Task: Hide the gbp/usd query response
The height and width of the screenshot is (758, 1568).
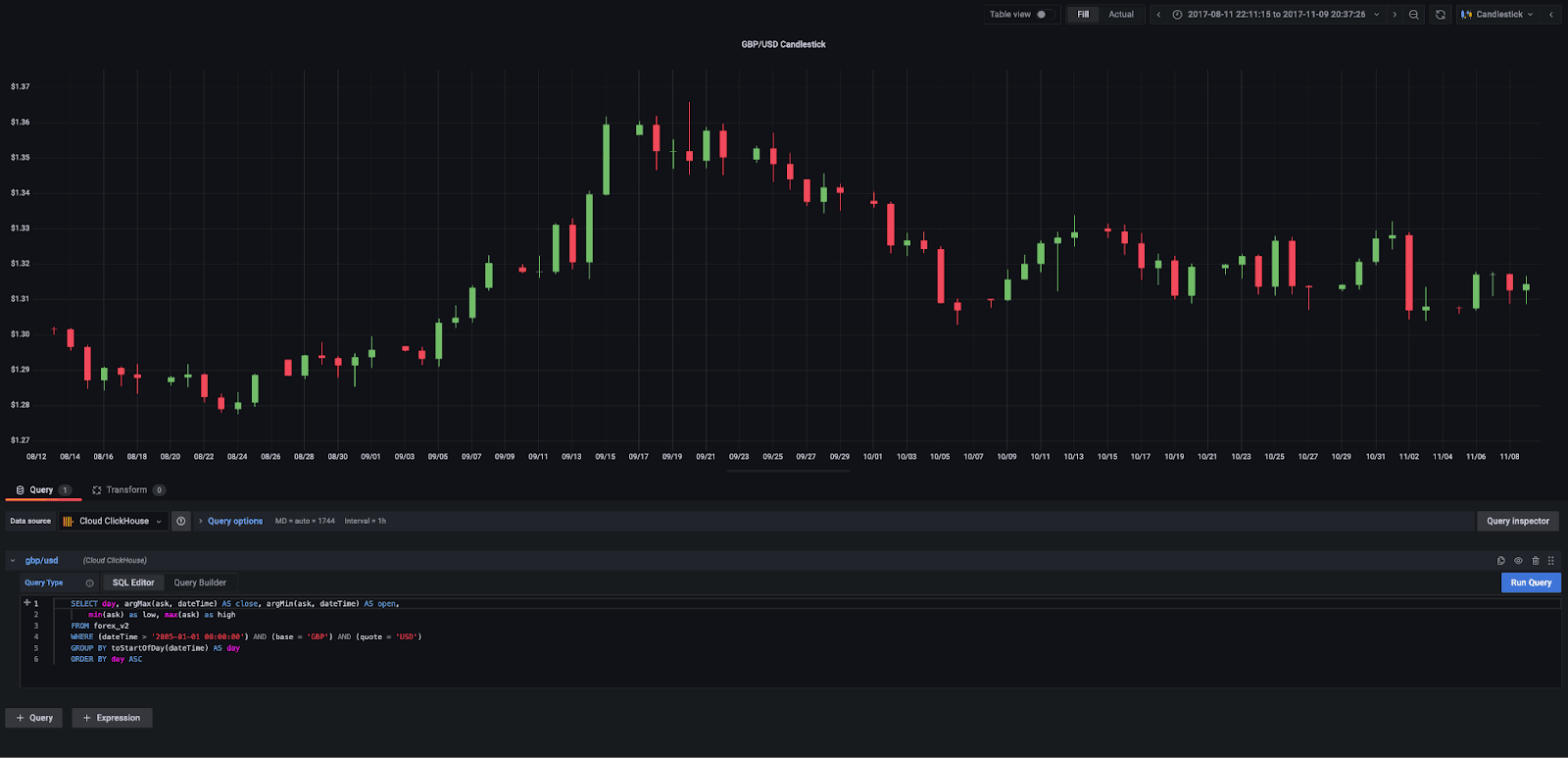Action: click(1518, 561)
